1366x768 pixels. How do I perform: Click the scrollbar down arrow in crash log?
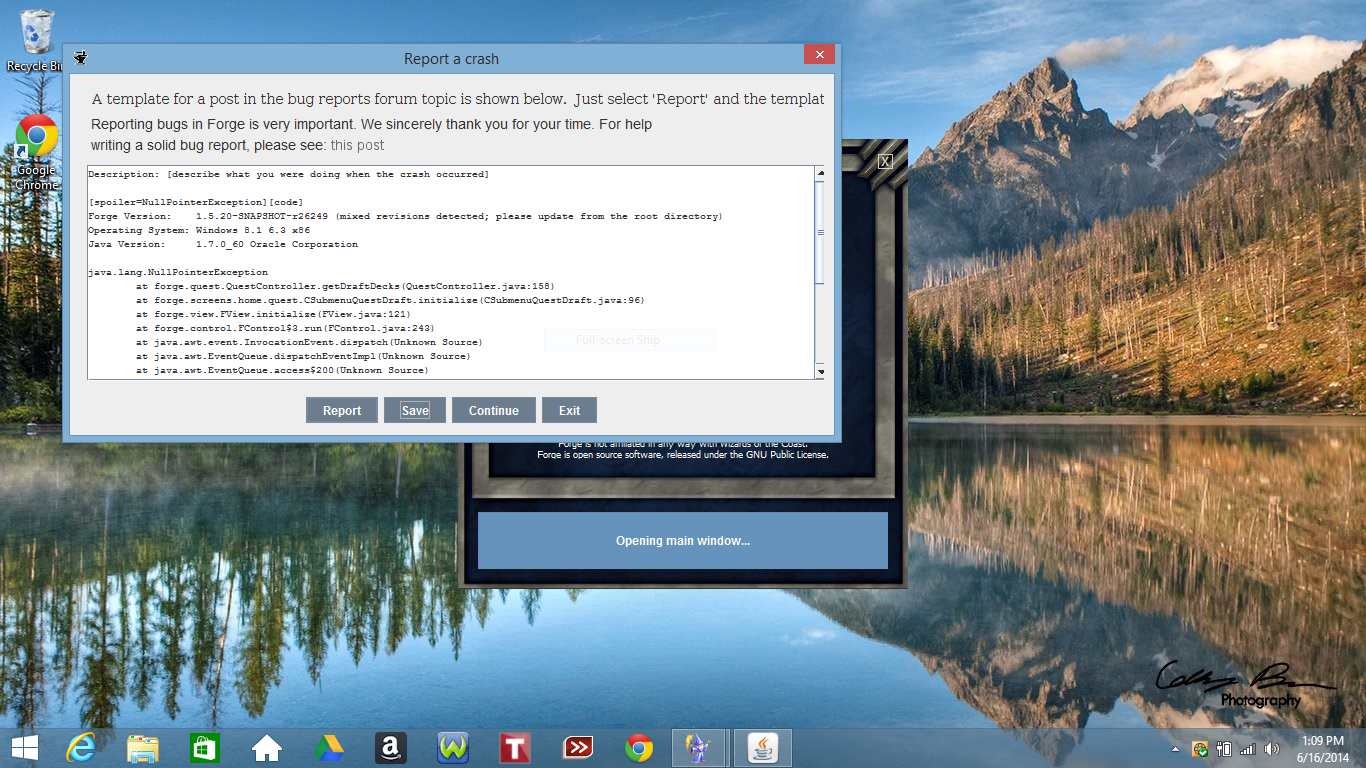(x=820, y=372)
